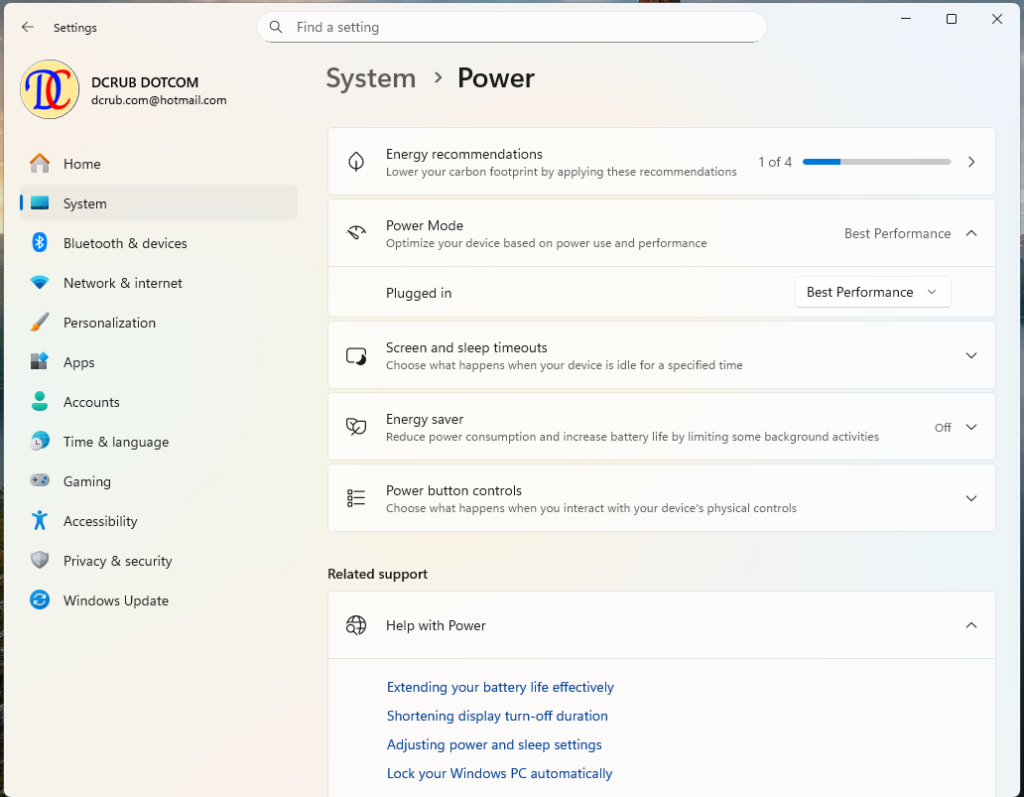Open the Energy recommendations chevron arrow

(x=971, y=161)
